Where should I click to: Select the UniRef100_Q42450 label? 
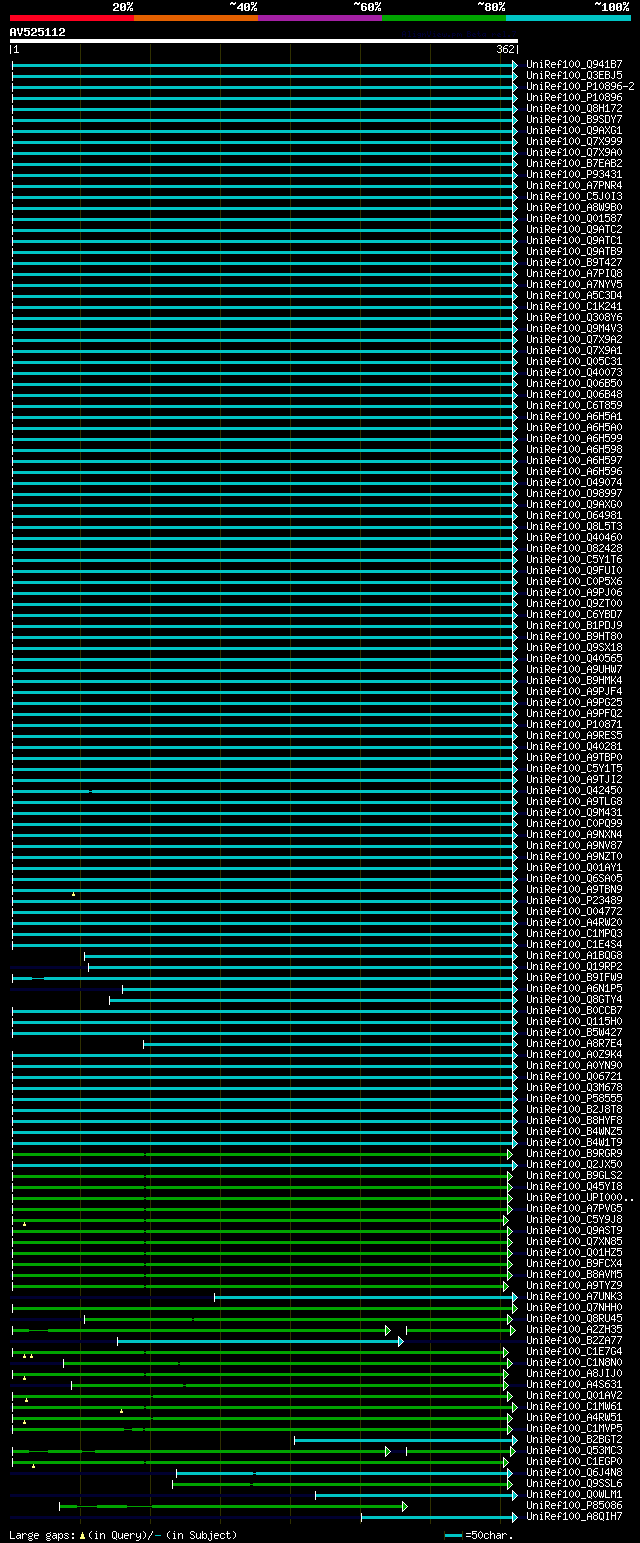tap(574, 791)
